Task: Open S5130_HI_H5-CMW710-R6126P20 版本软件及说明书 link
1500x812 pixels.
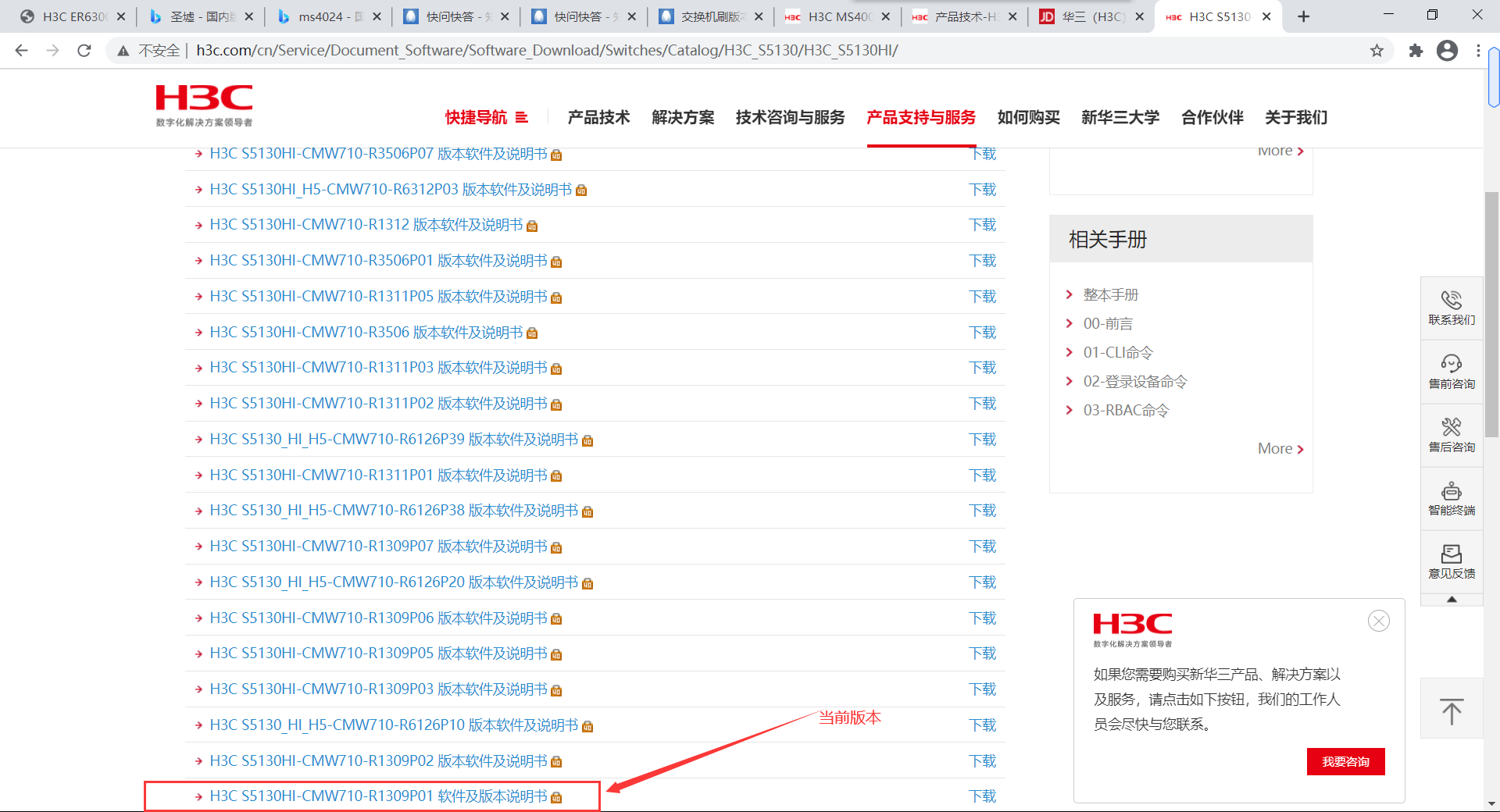Action: point(394,582)
